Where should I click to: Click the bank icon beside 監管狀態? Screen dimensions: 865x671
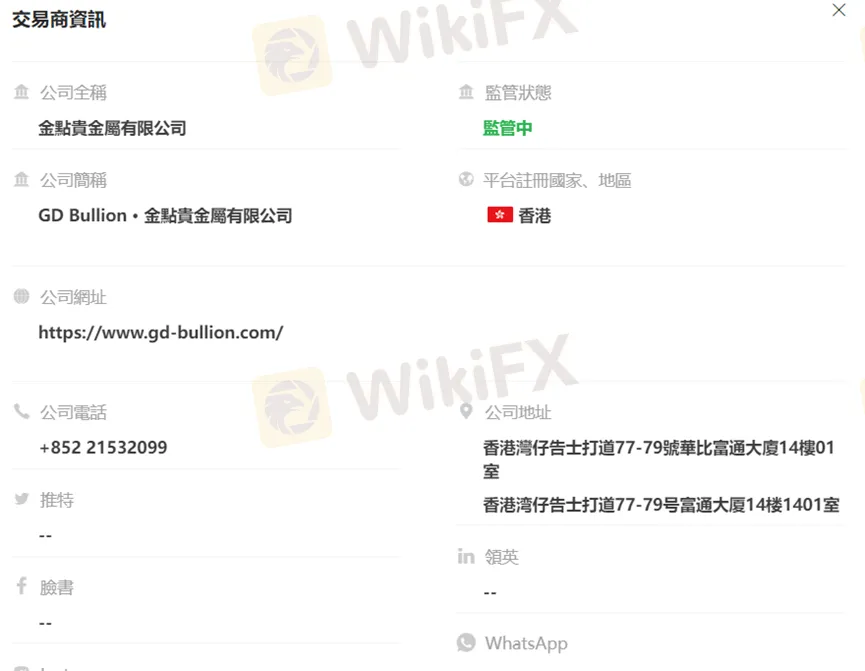pyautogui.click(x=466, y=92)
